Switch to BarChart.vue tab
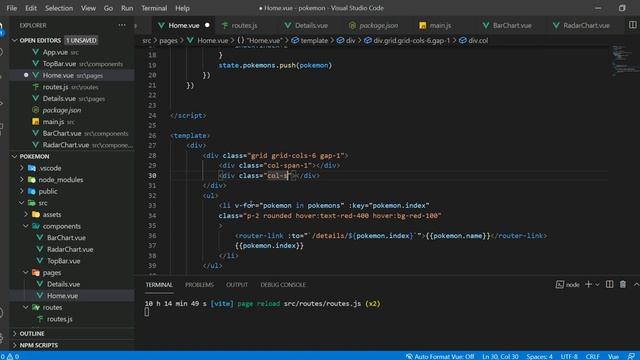This screenshot has width=640, height=360. (x=512, y=25)
